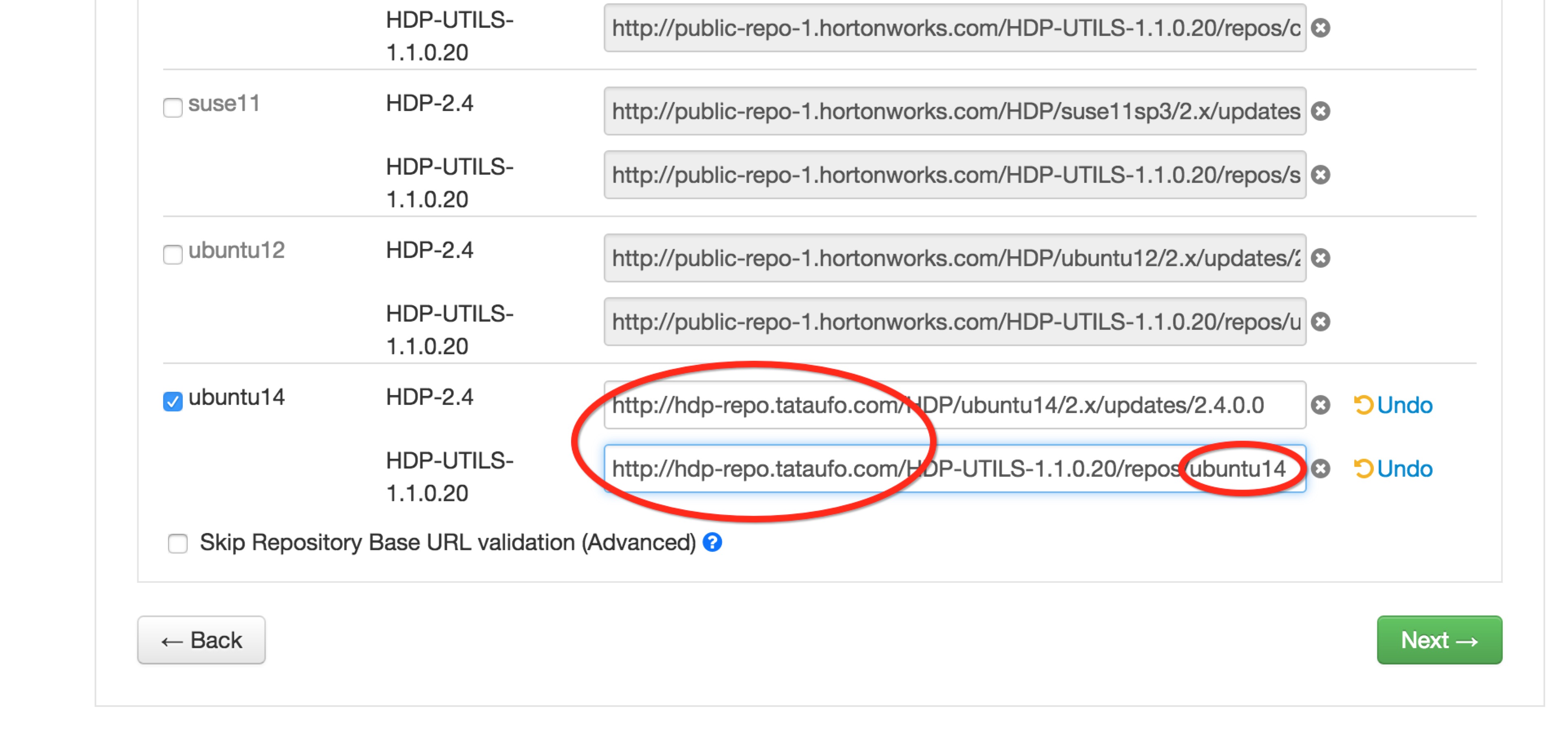Open help for Skip Repository validation
The image size is (1568, 733).
click(x=712, y=542)
